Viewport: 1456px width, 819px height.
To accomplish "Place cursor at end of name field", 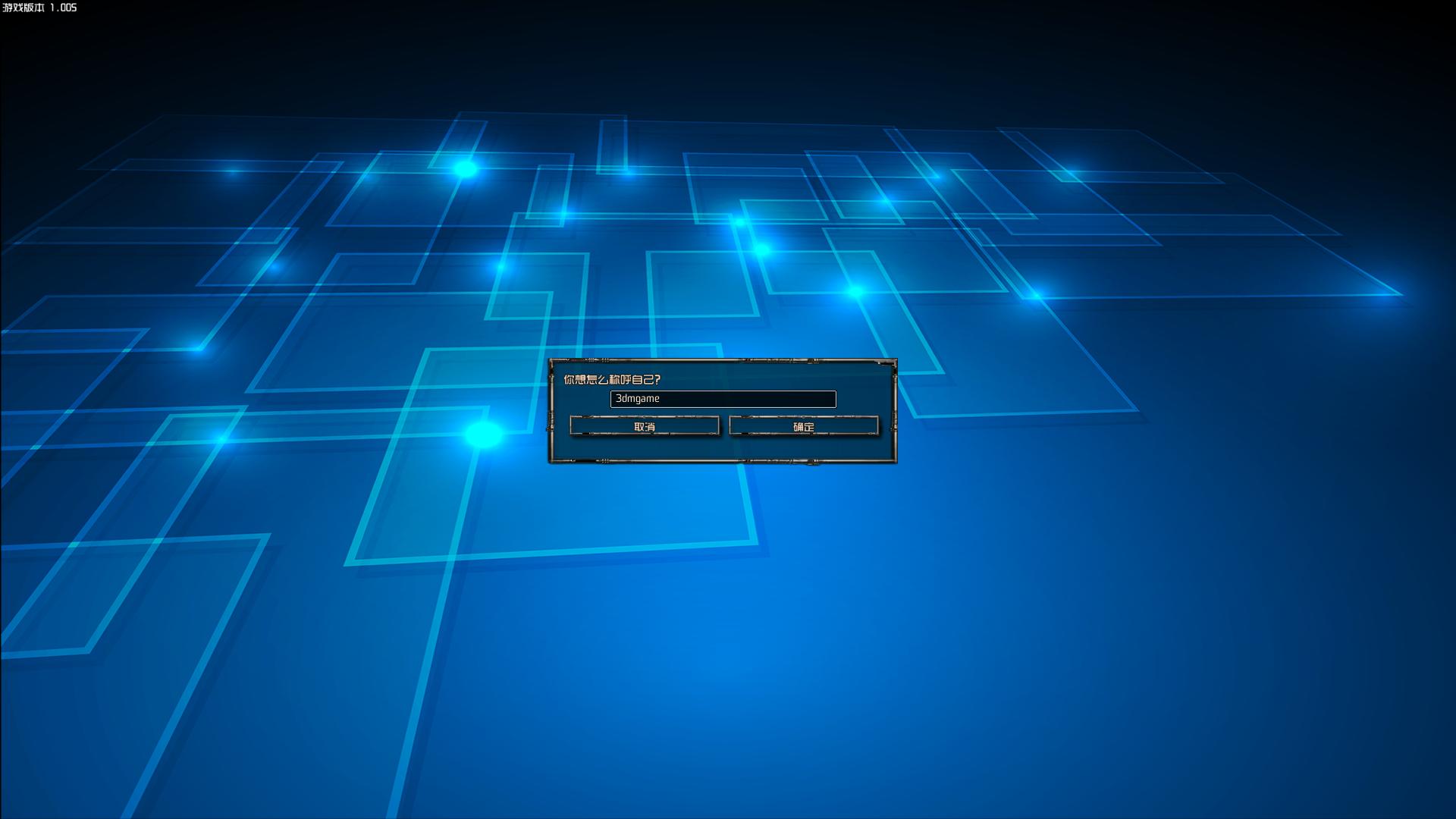I will (x=661, y=399).
